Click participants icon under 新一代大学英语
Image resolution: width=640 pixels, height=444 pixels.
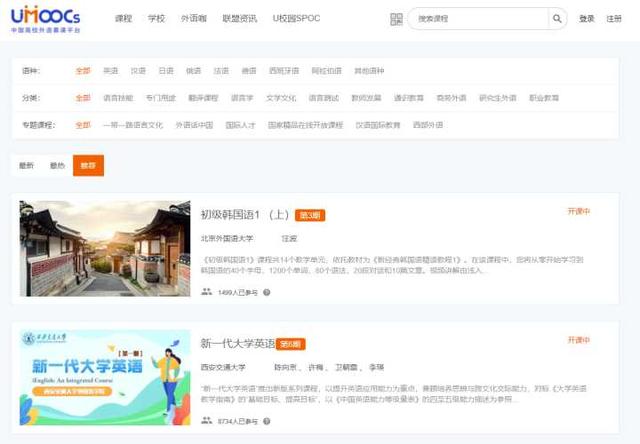point(207,422)
